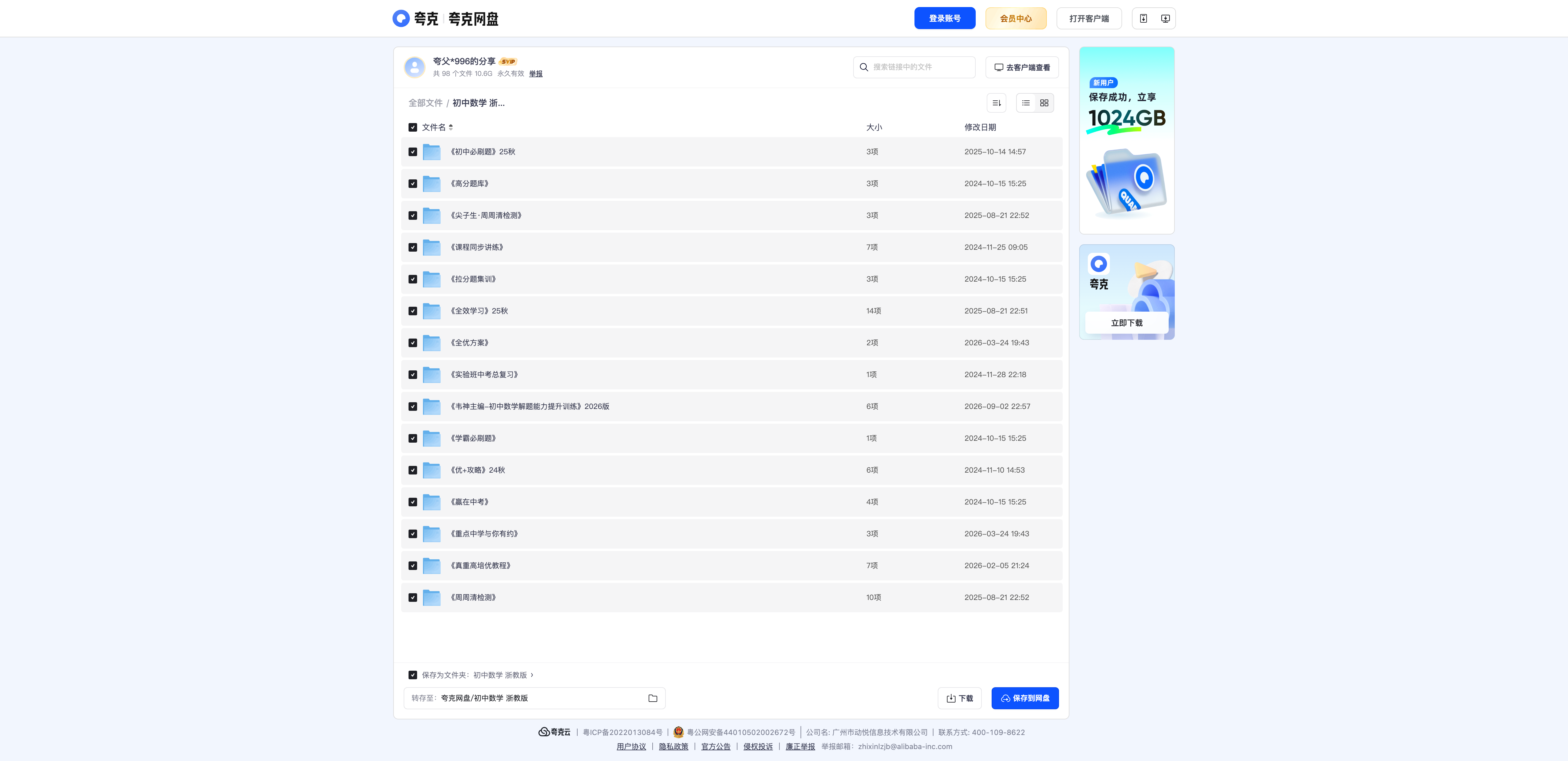Image resolution: width=1568 pixels, height=761 pixels.
Task: Click the mobile download icon in header
Action: coord(1143,18)
